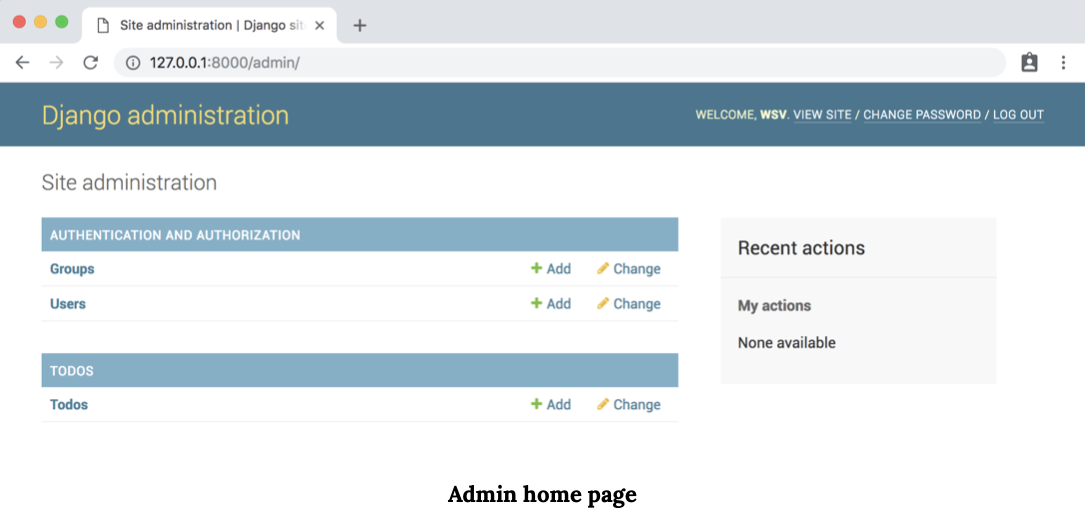Log out of the admin
The image size is (1088, 524).
click(1018, 115)
